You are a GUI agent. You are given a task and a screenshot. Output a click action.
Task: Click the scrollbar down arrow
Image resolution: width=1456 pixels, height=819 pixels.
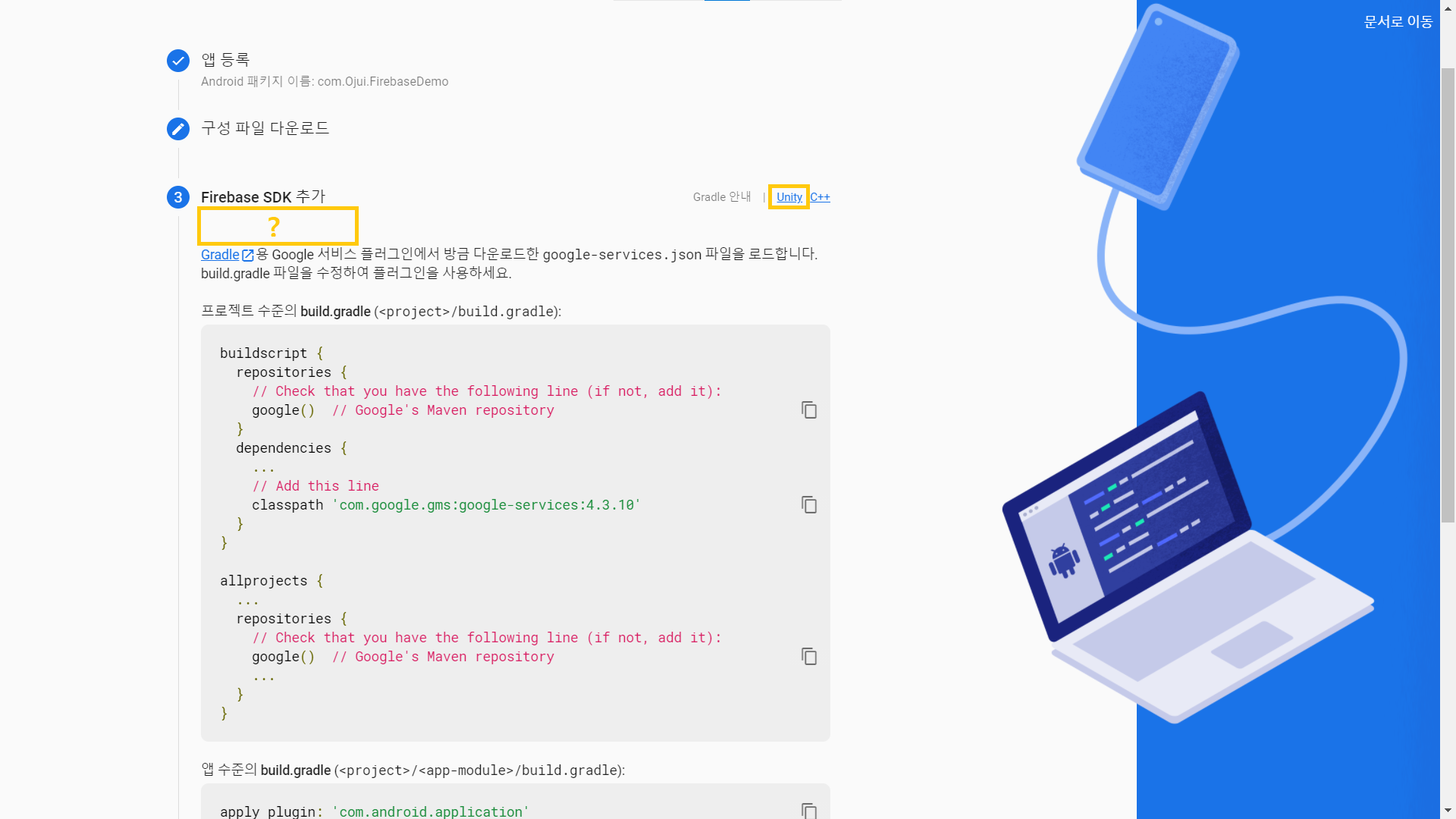1448,811
